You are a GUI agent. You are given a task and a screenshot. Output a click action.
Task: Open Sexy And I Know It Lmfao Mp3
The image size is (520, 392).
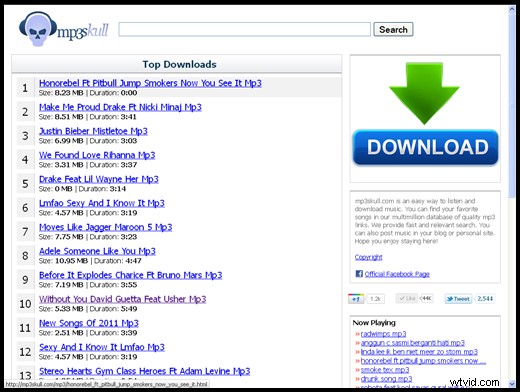[102, 347]
